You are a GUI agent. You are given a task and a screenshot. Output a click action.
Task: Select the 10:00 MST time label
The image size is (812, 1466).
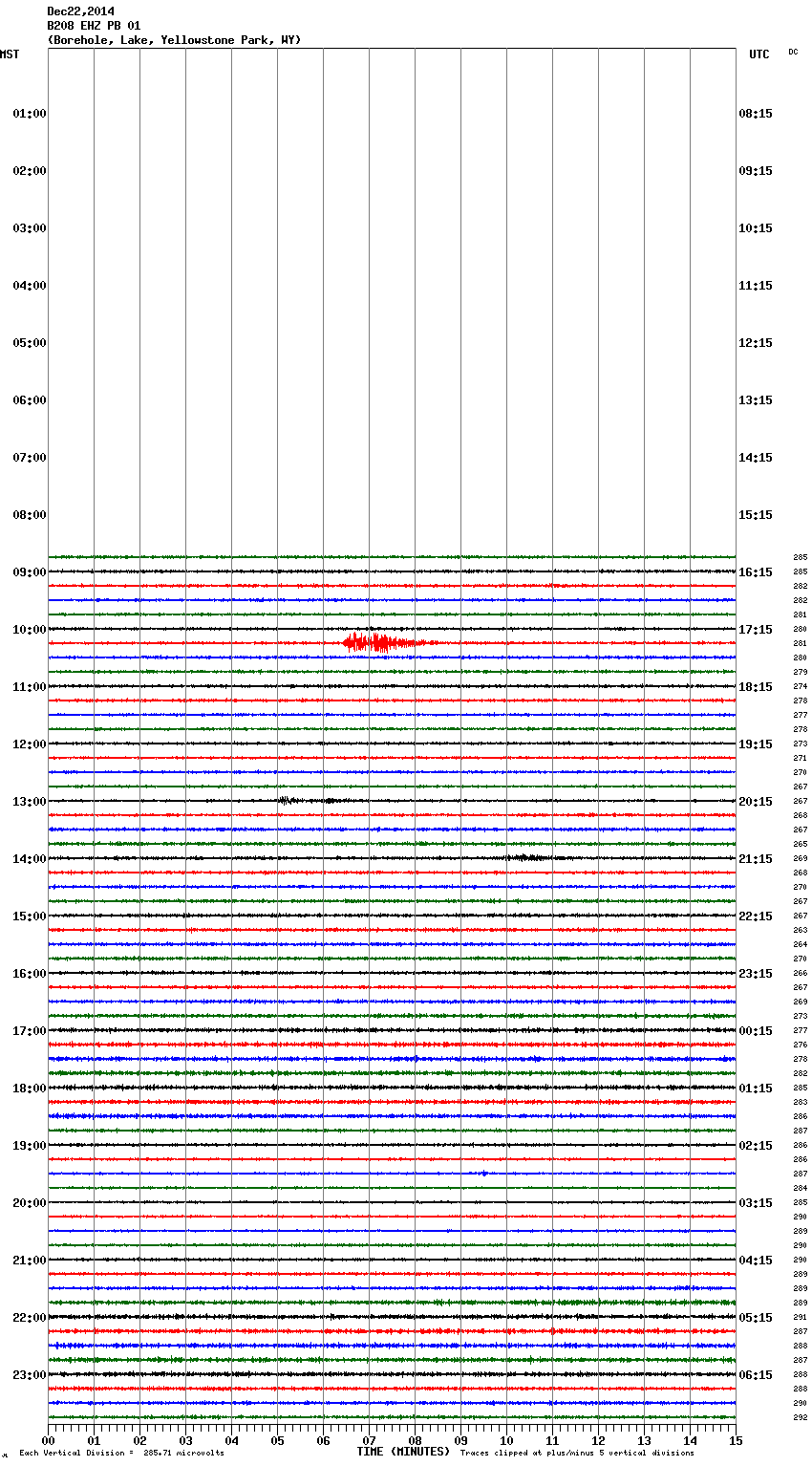pos(30,630)
